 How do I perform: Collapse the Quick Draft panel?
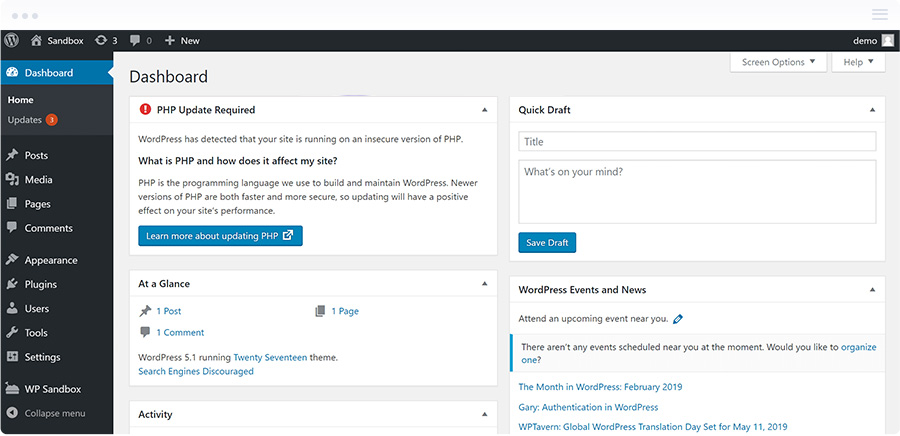click(872, 110)
